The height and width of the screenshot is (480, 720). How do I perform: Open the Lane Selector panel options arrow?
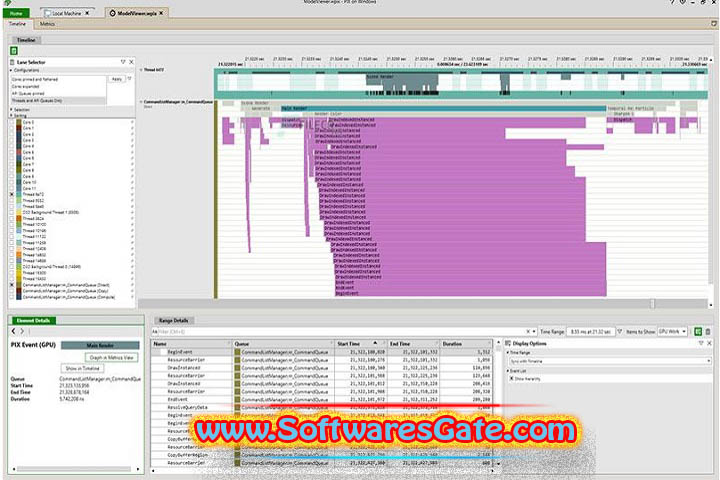[x=123, y=62]
